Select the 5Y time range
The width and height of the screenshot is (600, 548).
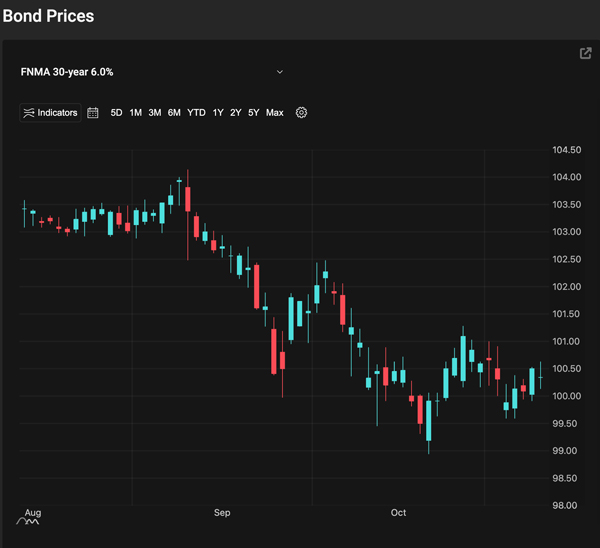(254, 113)
